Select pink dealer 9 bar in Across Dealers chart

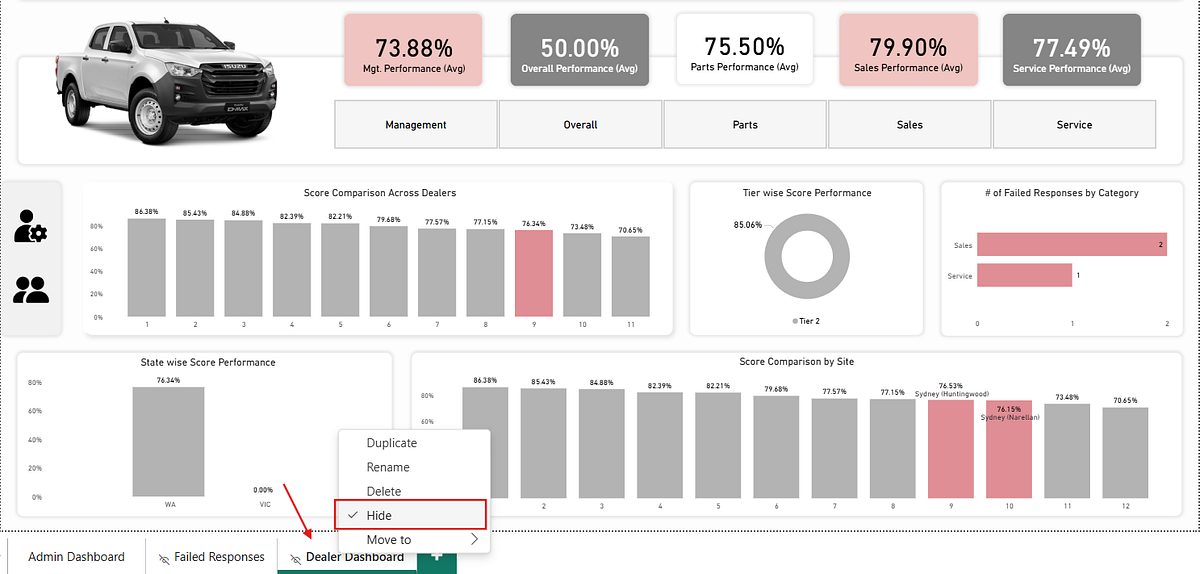point(534,274)
